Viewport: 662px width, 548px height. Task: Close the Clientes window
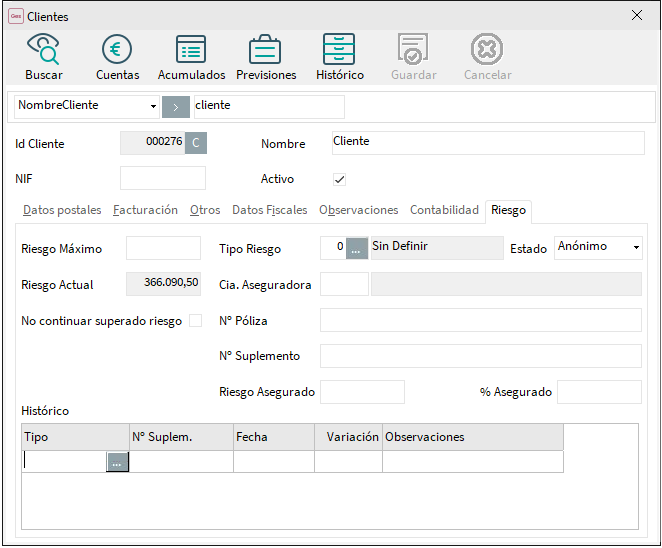[637, 15]
